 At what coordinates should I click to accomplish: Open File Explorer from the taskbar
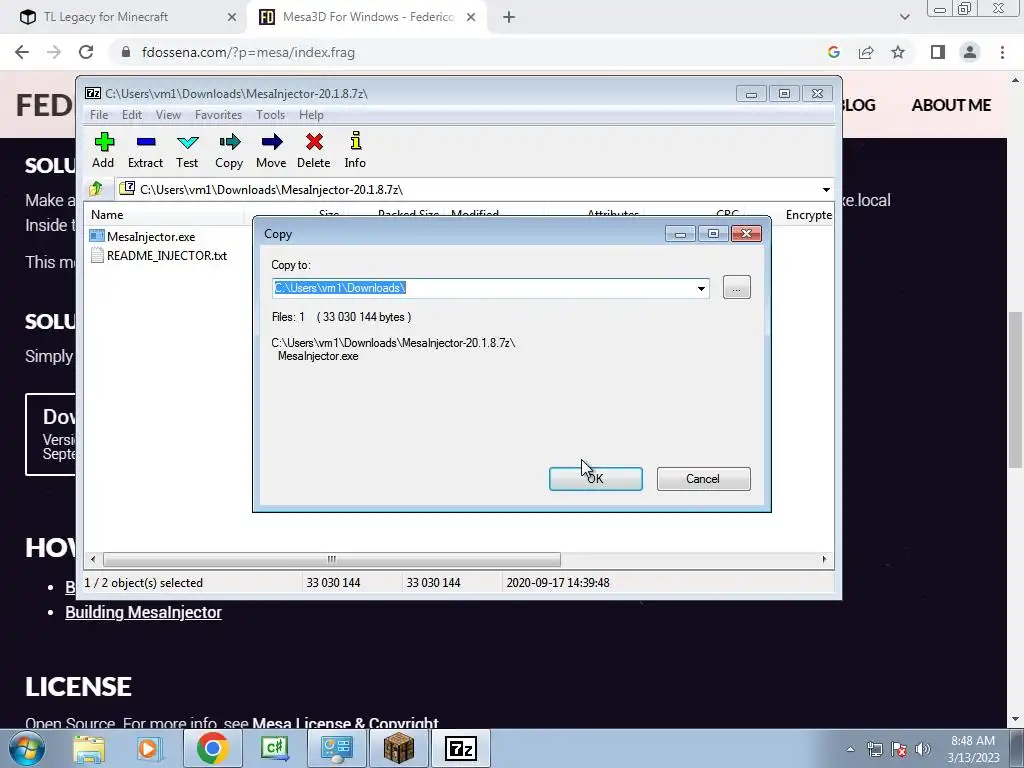89,748
